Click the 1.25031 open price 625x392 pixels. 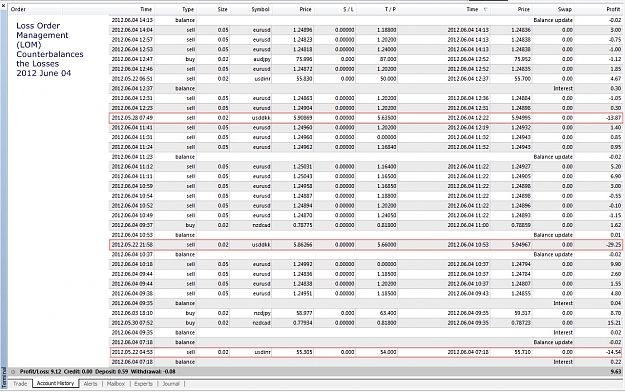[x=303, y=166]
